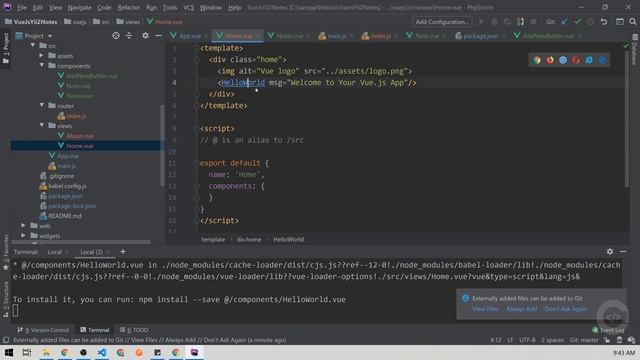Click UTF-8 encoding in status bar
The image size is (640, 360).
pyautogui.click(x=527, y=340)
